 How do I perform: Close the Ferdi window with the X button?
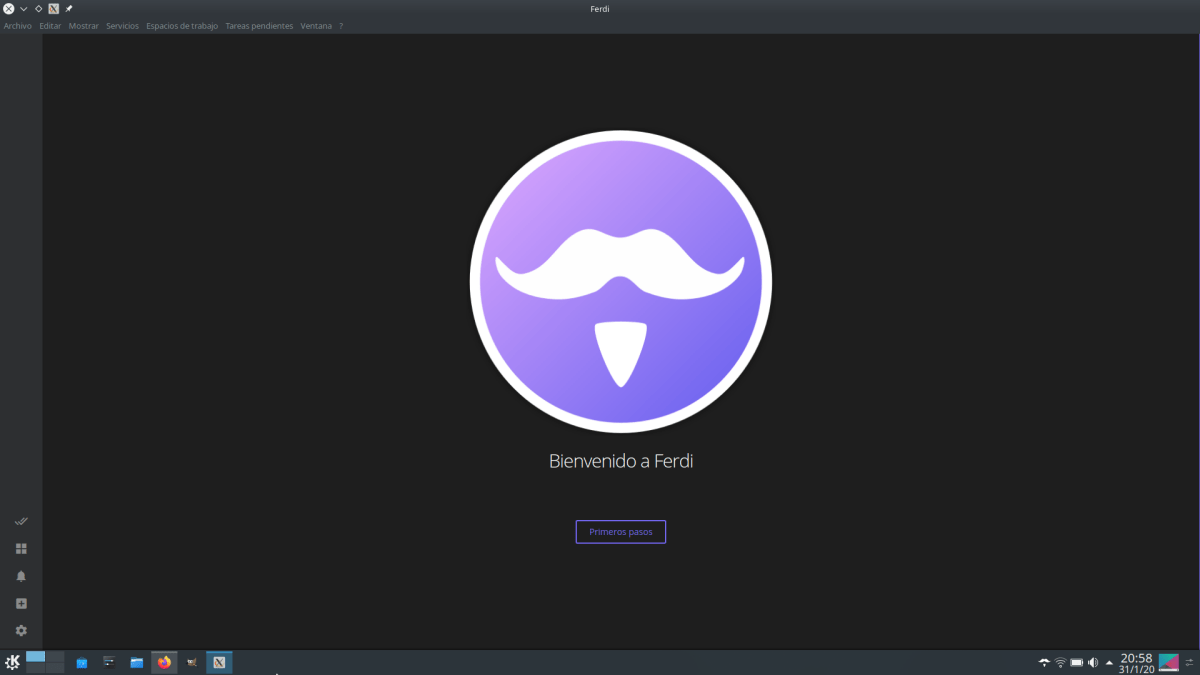9,9
